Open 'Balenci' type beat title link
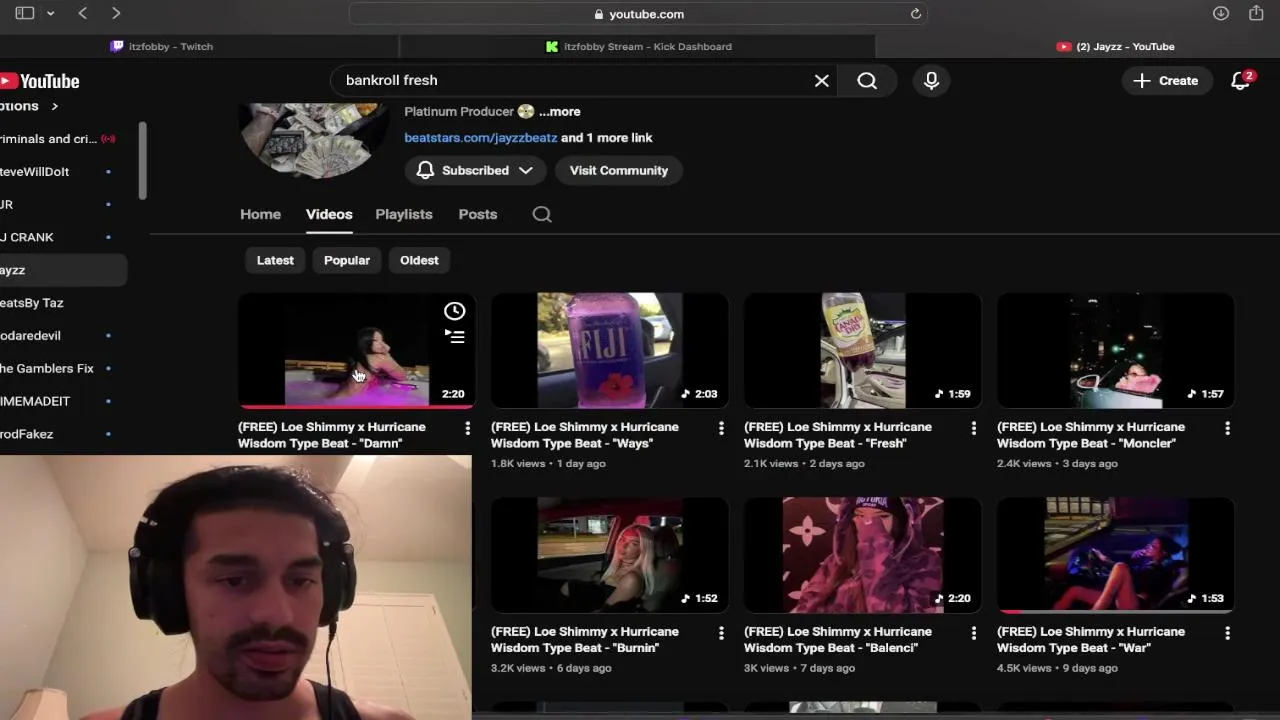1280x720 pixels. click(x=838, y=640)
